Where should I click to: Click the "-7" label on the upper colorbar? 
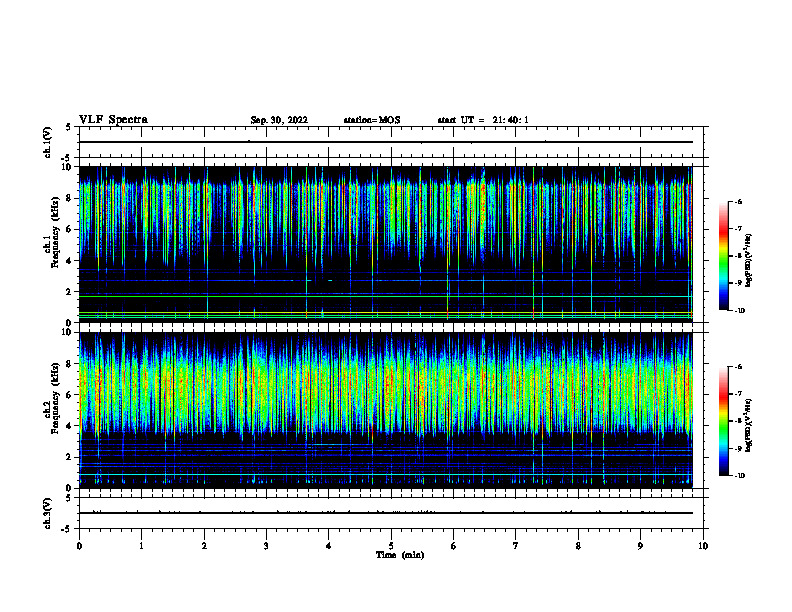tap(738, 229)
